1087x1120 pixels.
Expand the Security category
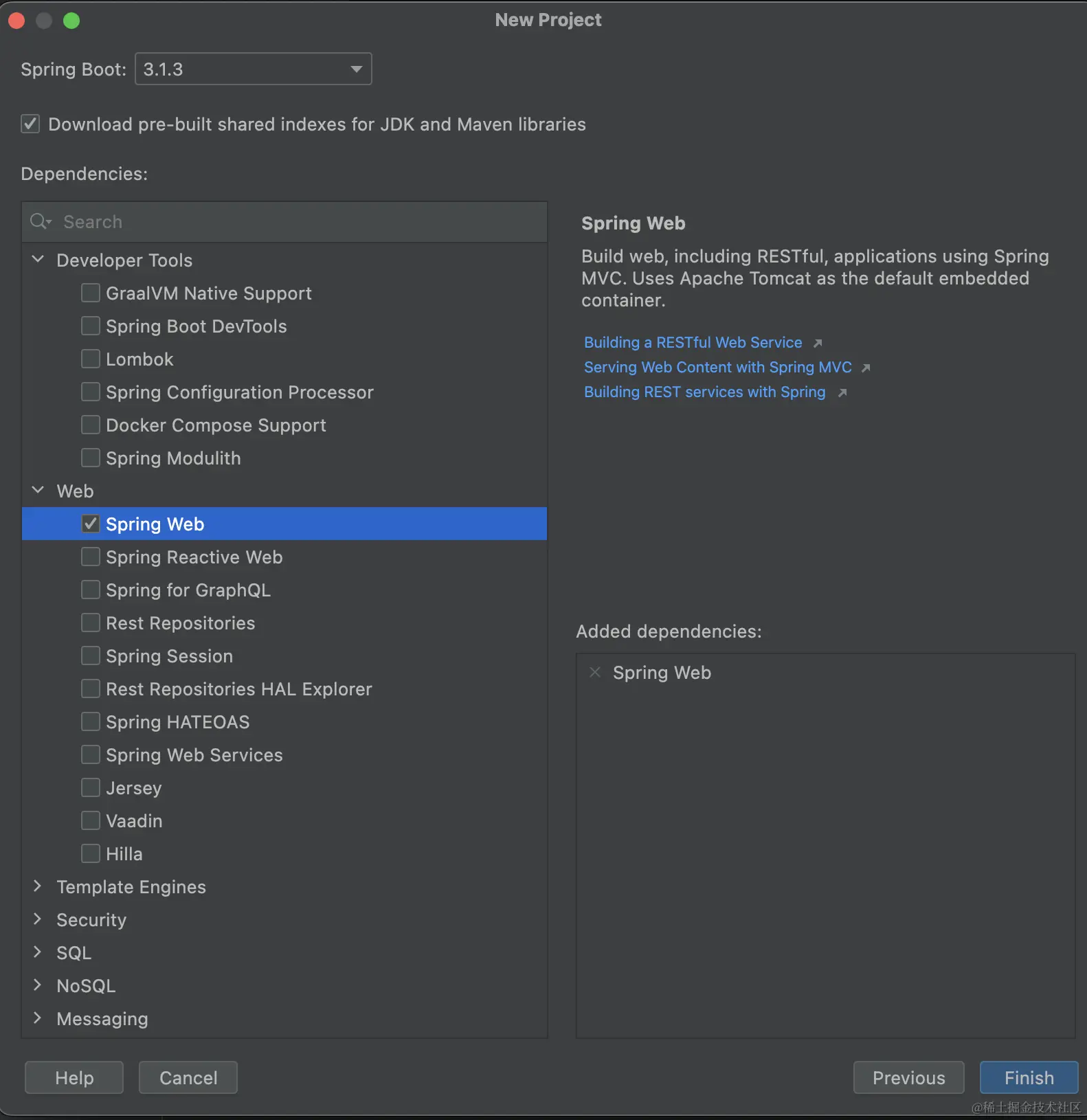tap(38, 919)
